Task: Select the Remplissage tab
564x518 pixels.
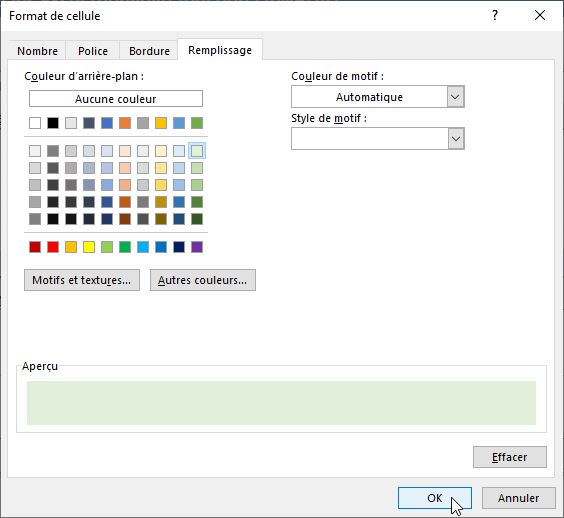Action: tap(220, 50)
